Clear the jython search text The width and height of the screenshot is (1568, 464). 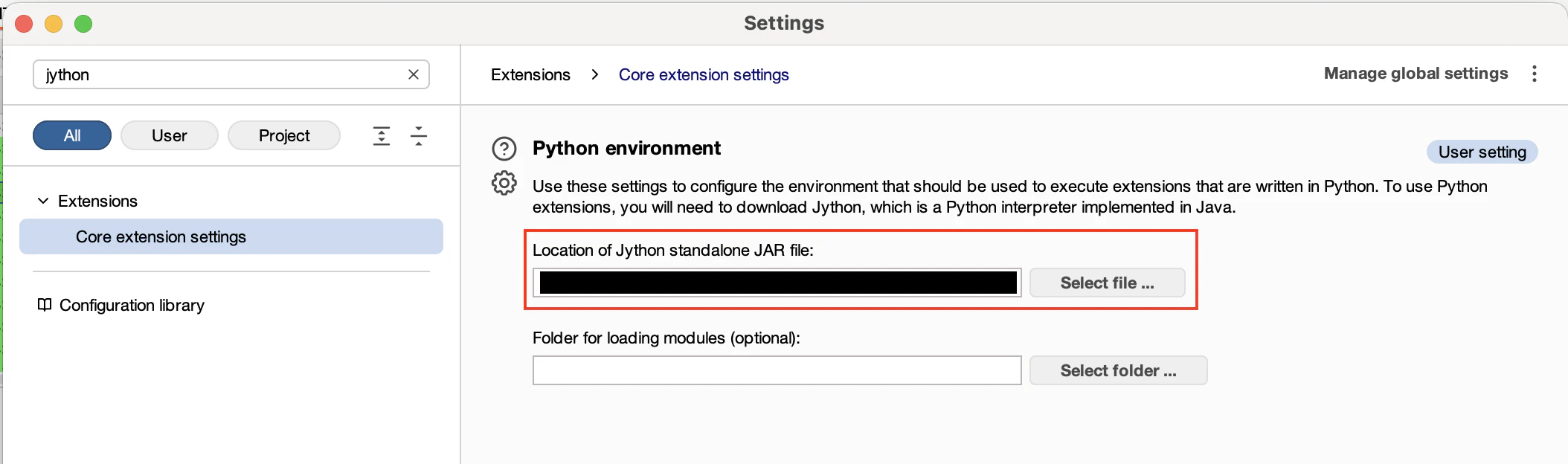pyautogui.click(x=414, y=74)
